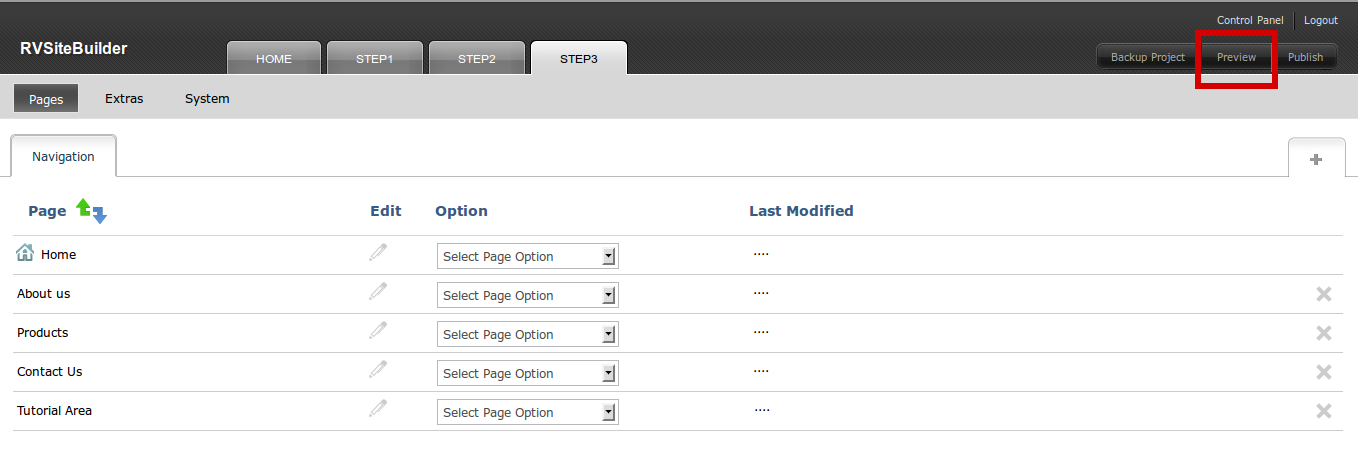Expand page option dropdown for About us
The image size is (1358, 471).
click(x=528, y=296)
